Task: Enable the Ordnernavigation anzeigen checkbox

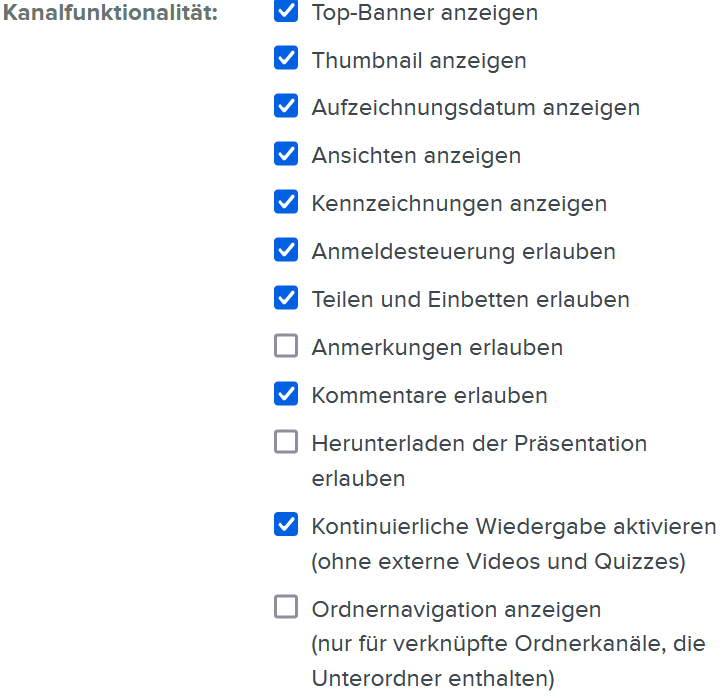Action: 286,608
